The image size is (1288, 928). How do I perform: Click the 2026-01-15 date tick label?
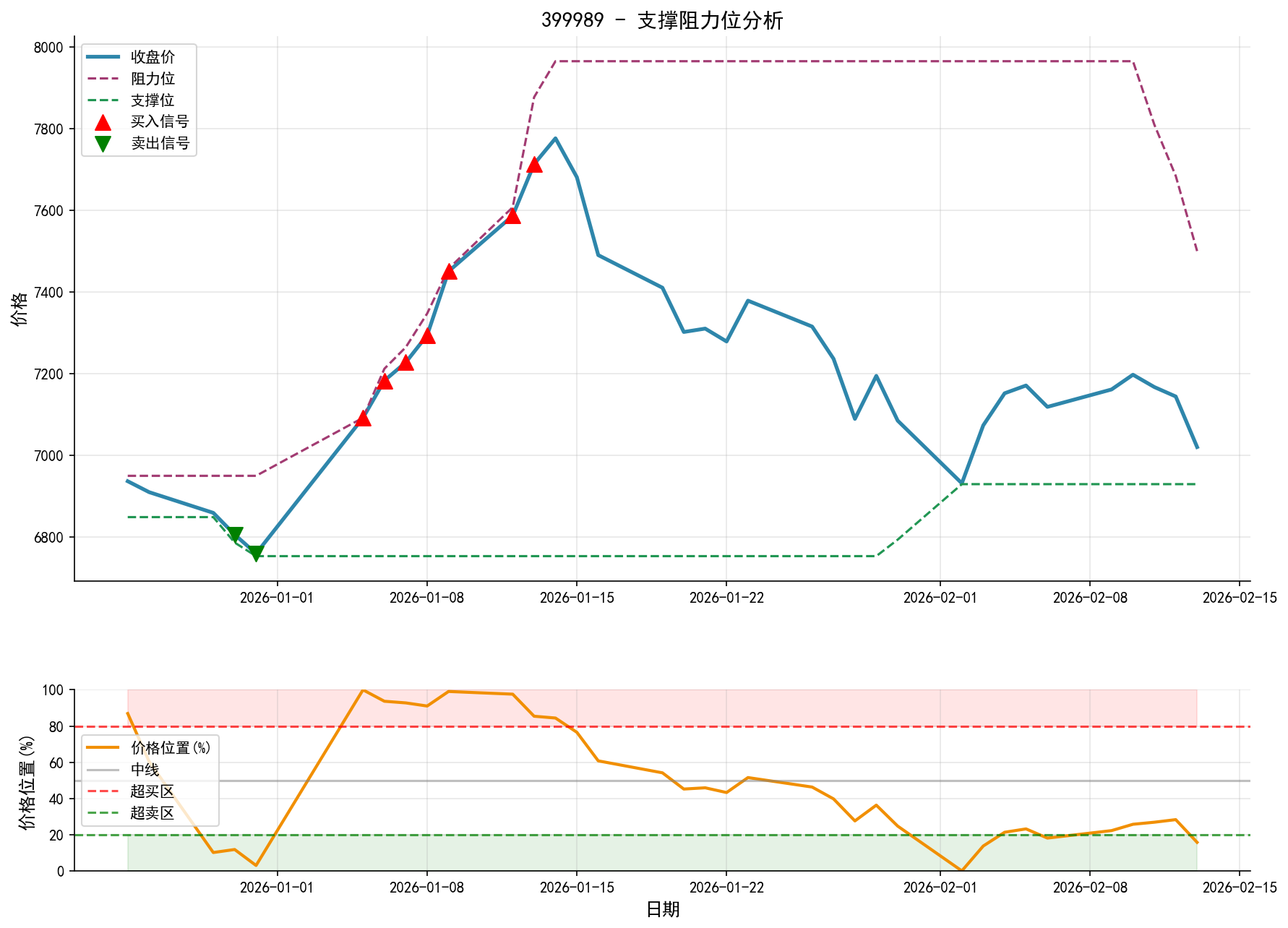click(576, 597)
